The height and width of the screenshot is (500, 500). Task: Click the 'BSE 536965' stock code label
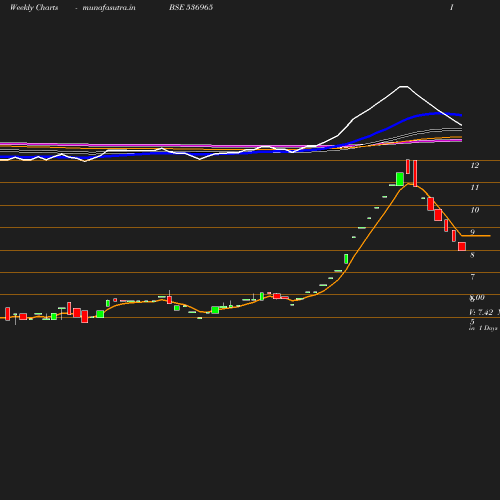tap(191, 7)
